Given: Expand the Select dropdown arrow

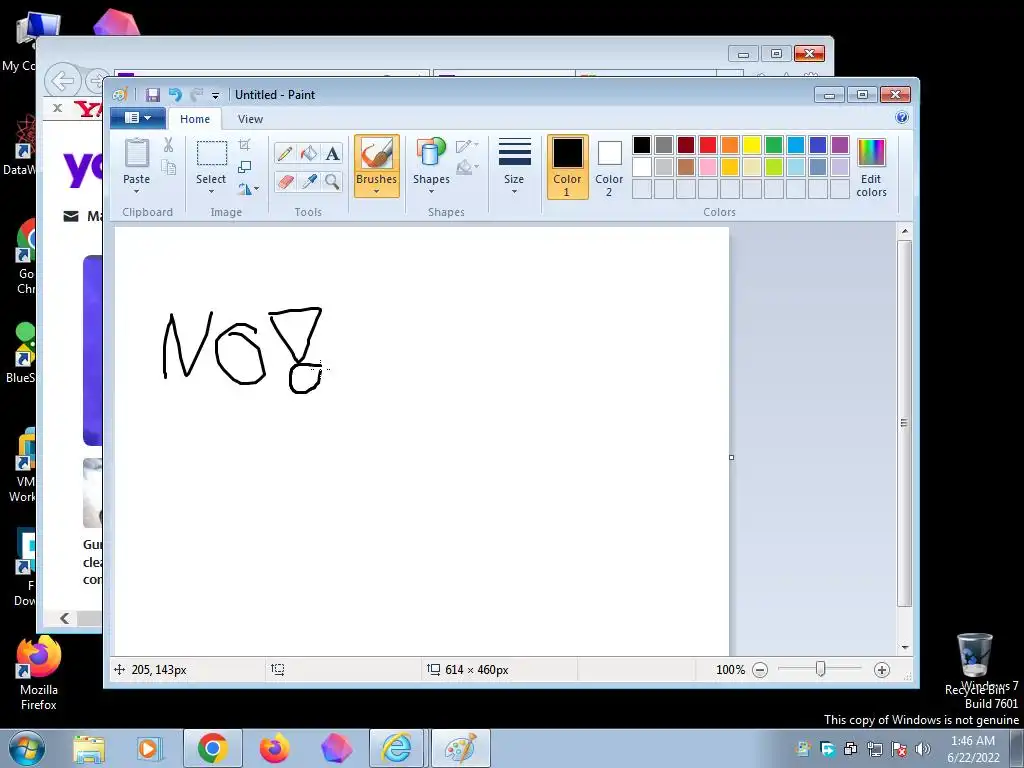Looking at the screenshot, I should (x=212, y=191).
